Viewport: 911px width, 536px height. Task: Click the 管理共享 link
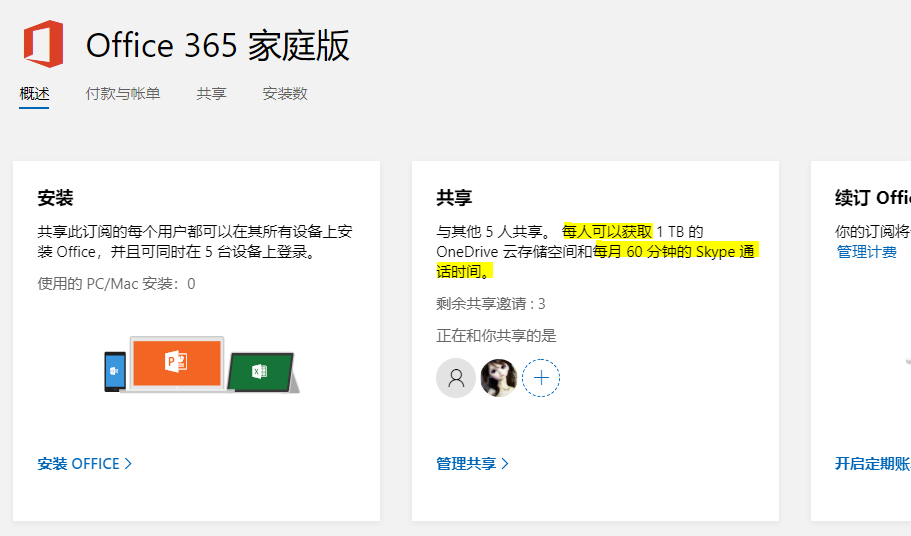point(472,463)
